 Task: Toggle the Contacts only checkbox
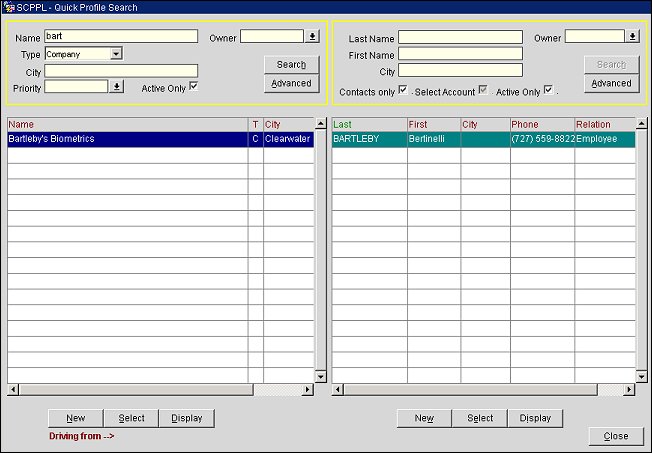(402, 91)
